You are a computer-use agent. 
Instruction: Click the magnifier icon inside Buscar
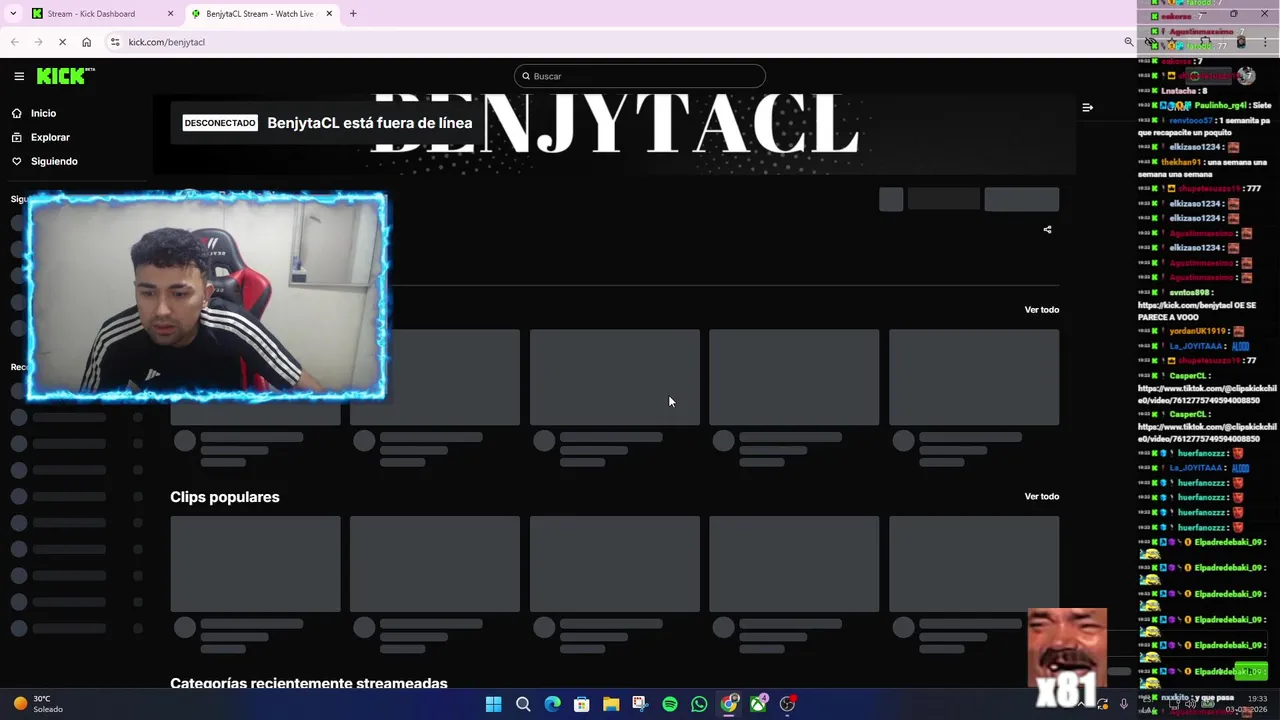click(526, 76)
